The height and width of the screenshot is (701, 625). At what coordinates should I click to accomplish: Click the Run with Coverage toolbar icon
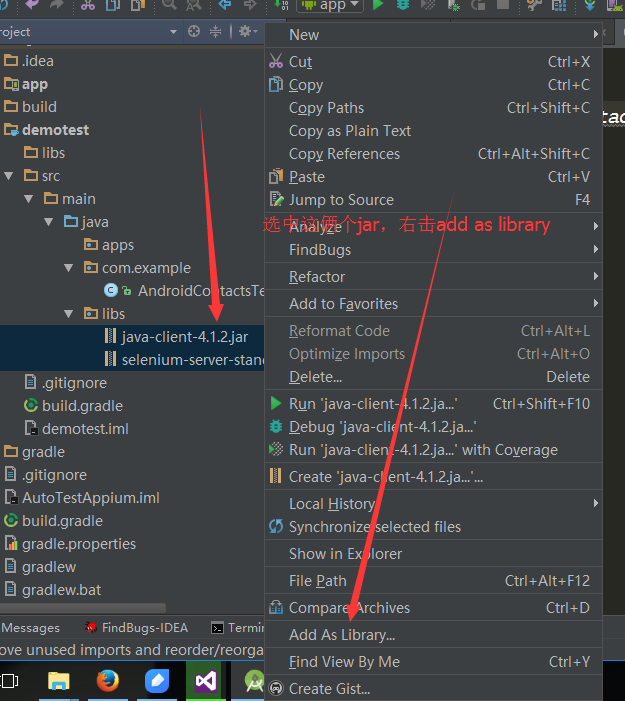point(428,4)
